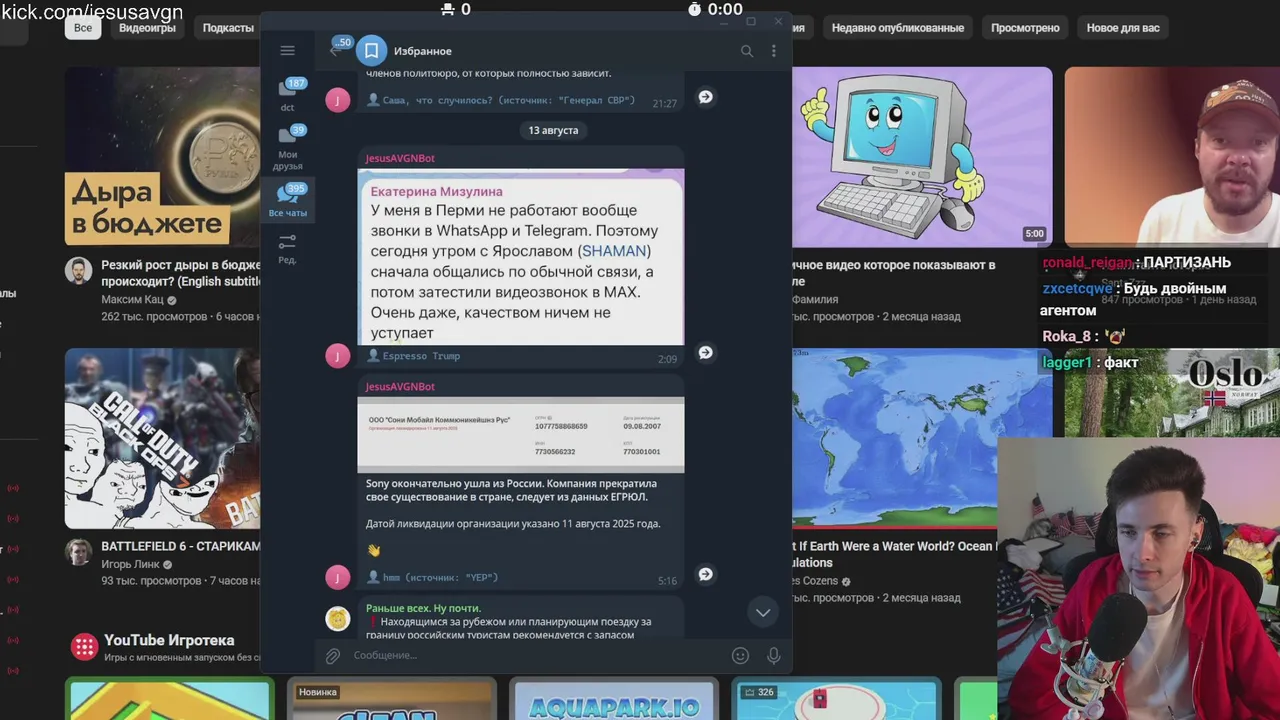Search within the Избранное chat

click(746, 51)
